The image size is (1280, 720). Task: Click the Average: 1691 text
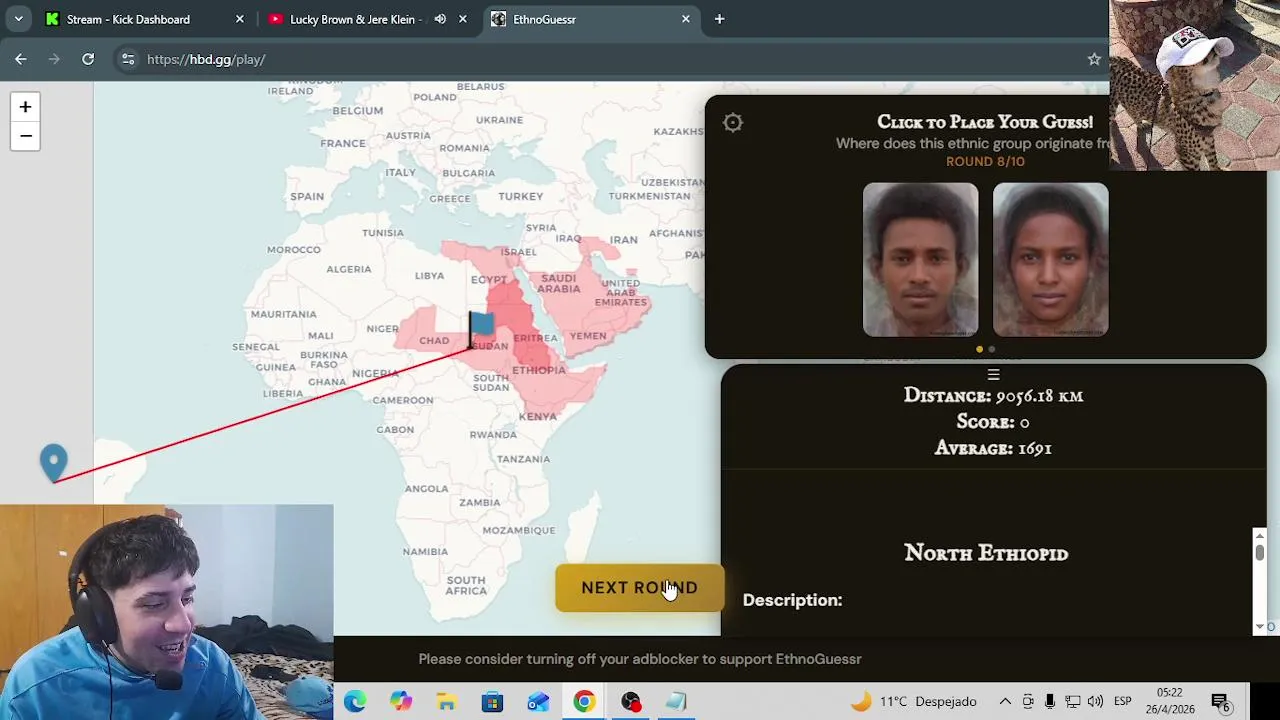[993, 448]
